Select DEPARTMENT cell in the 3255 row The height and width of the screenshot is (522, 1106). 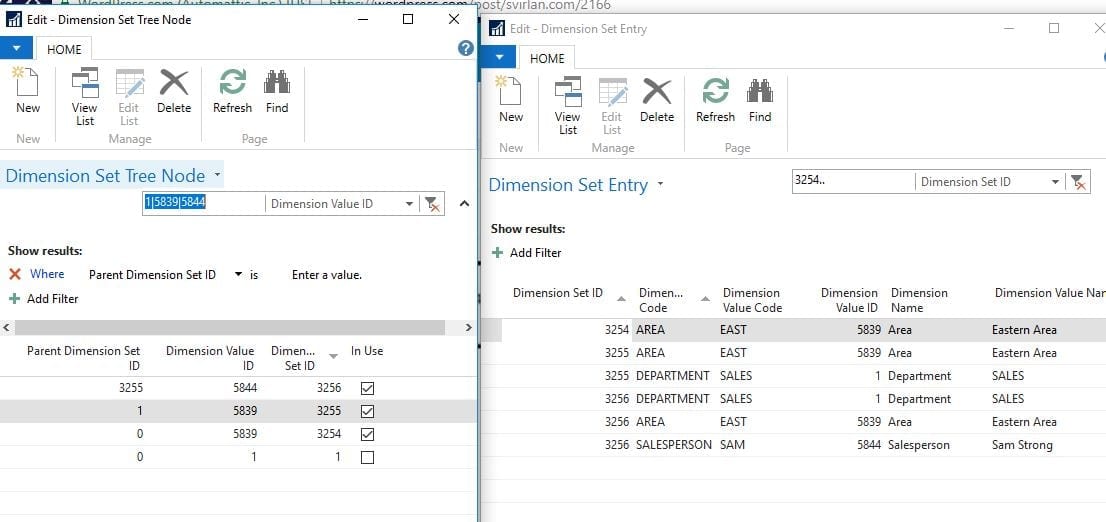(672, 376)
